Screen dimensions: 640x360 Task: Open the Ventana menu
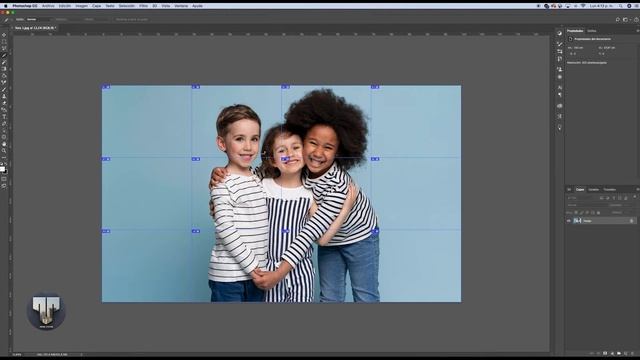181,6
